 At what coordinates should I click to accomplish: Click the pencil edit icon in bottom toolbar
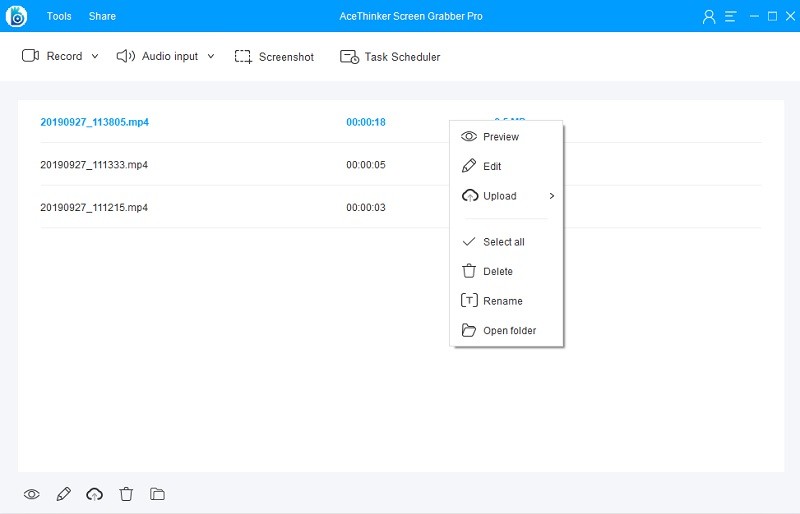(x=64, y=494)
